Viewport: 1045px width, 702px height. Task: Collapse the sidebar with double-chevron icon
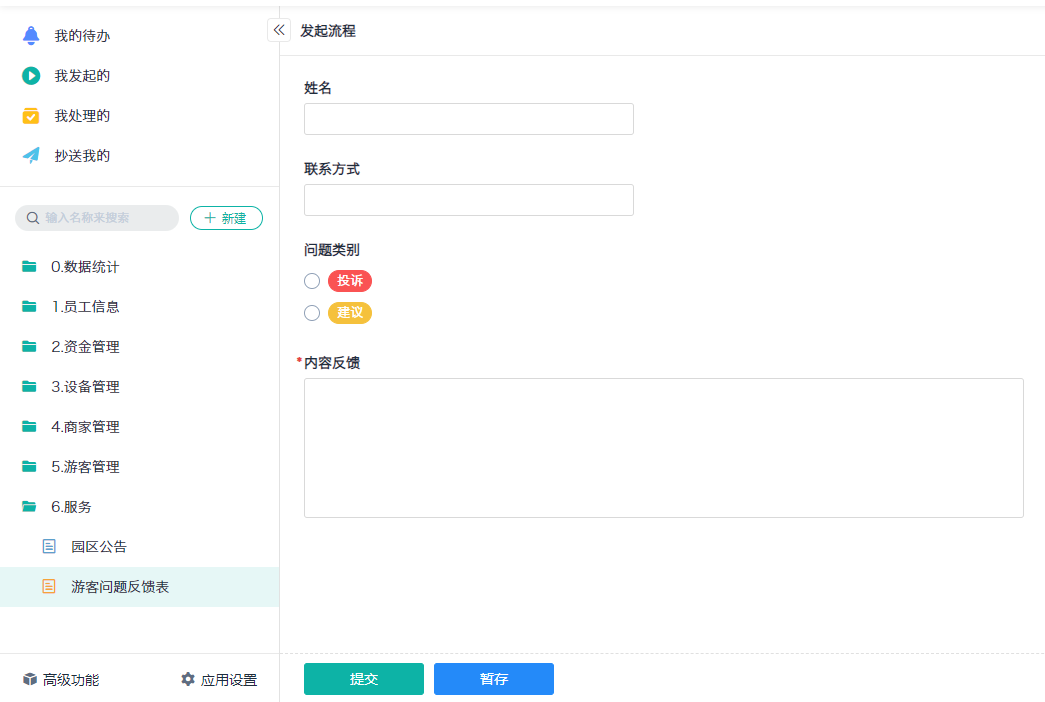(279, 30)
